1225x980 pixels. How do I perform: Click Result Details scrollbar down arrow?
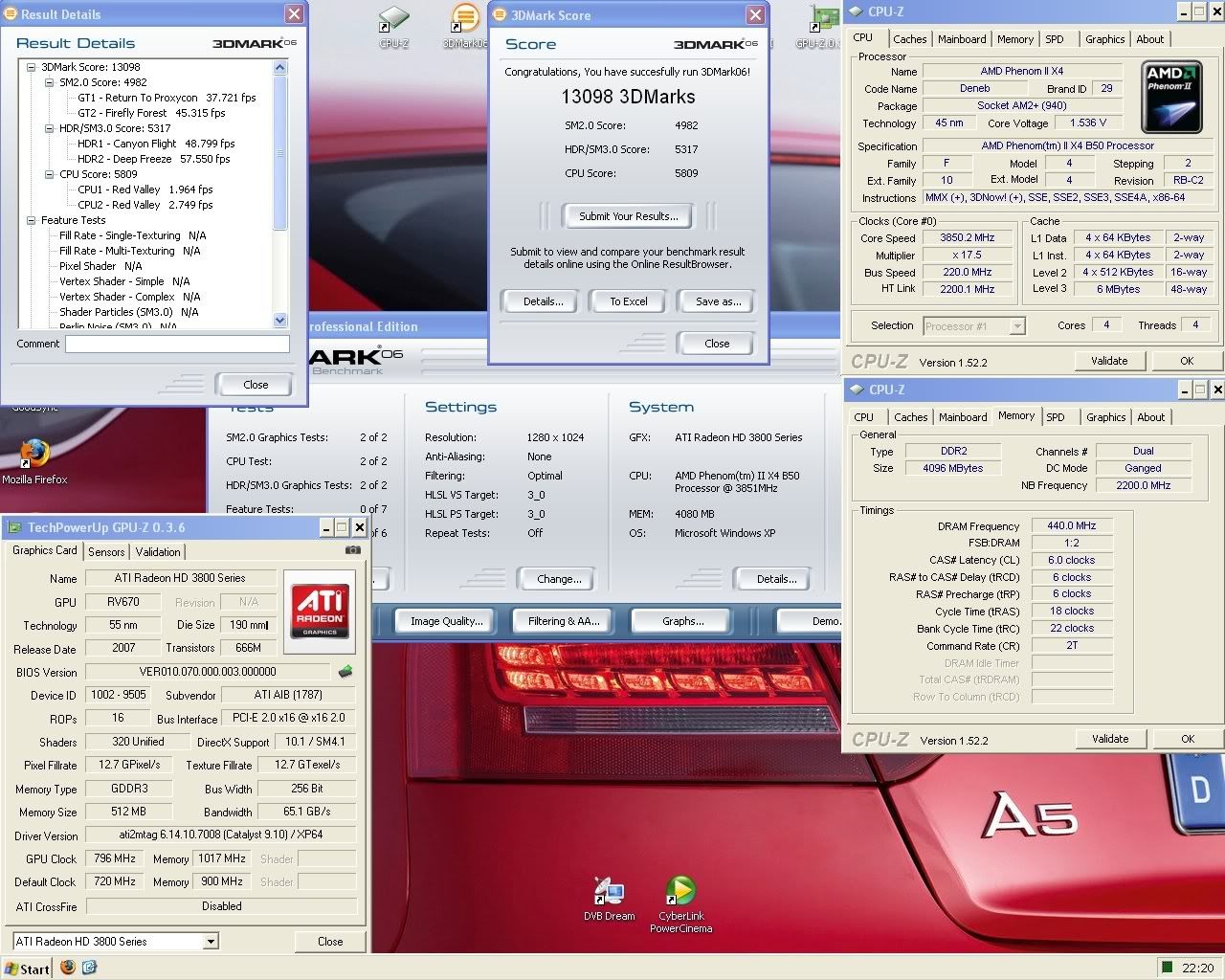pyautogui.click(x=279, y=321)
